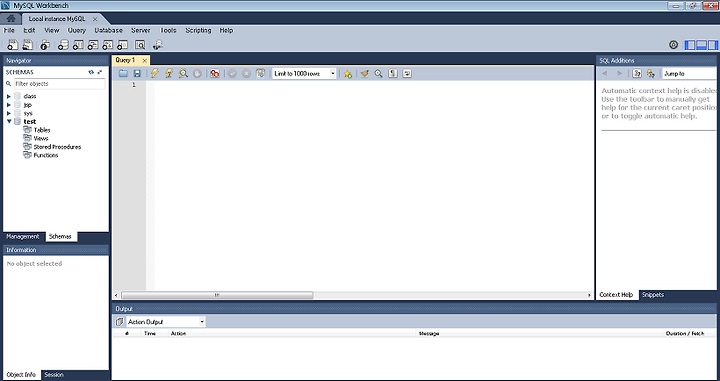The image size is (720, 381).
Task: Save the script with floppy disk icon
Action: click(x=137, y=73)
